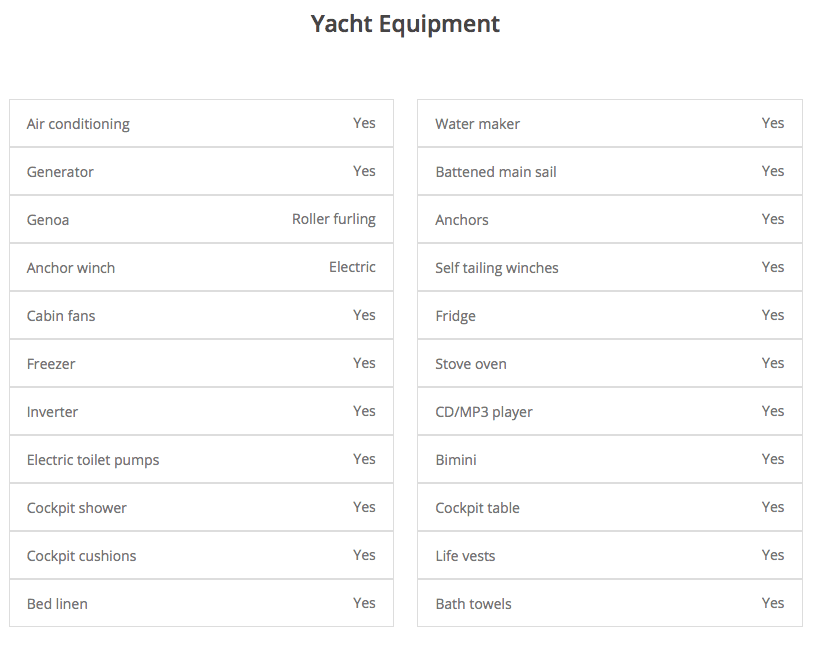Image resolution: width=814 pixels, height=648 pixels.
Task: Click the Generator row label
Action: click(60, 172)
